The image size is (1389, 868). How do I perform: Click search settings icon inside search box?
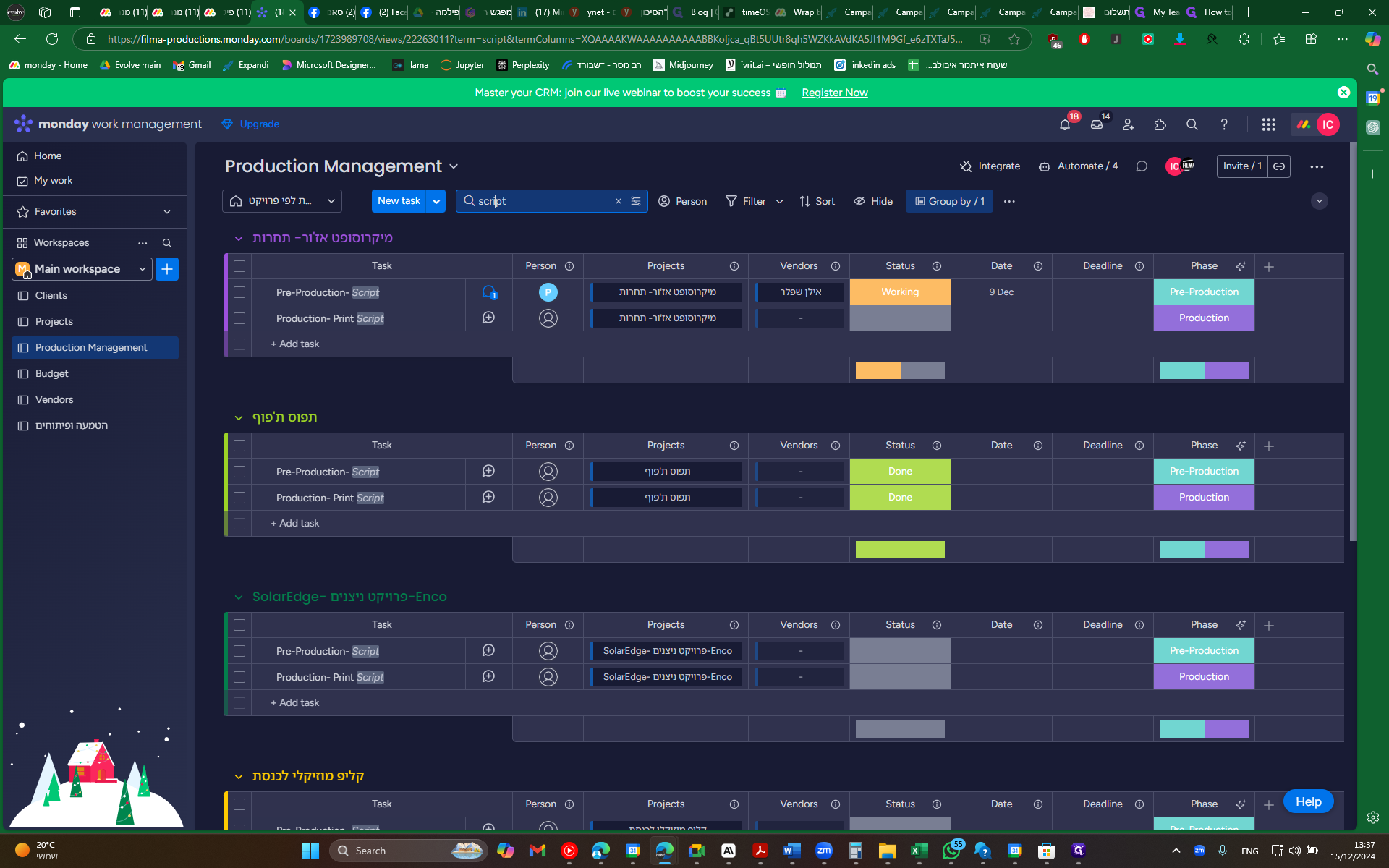(x=636, y=201)
